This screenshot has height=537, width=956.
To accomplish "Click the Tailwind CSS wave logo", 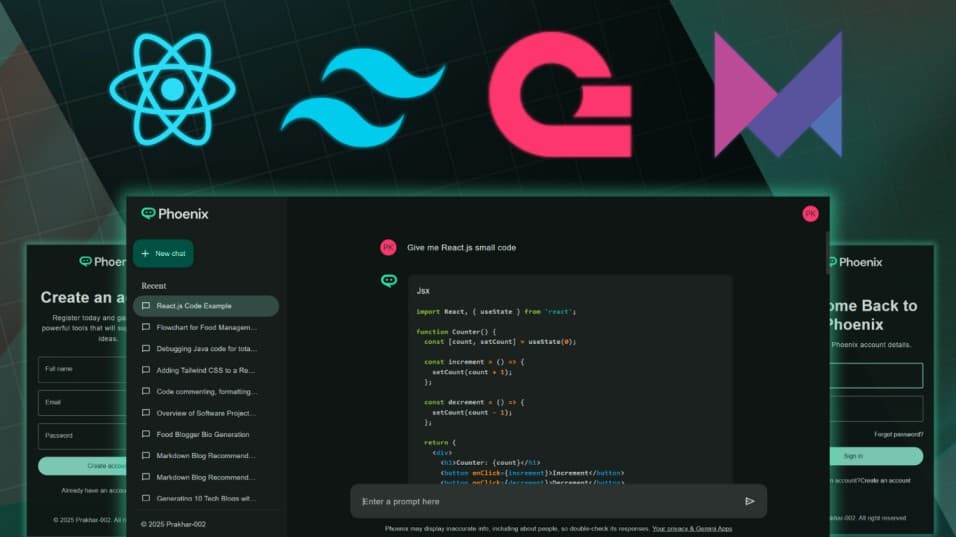I will (x=363, y=98).
